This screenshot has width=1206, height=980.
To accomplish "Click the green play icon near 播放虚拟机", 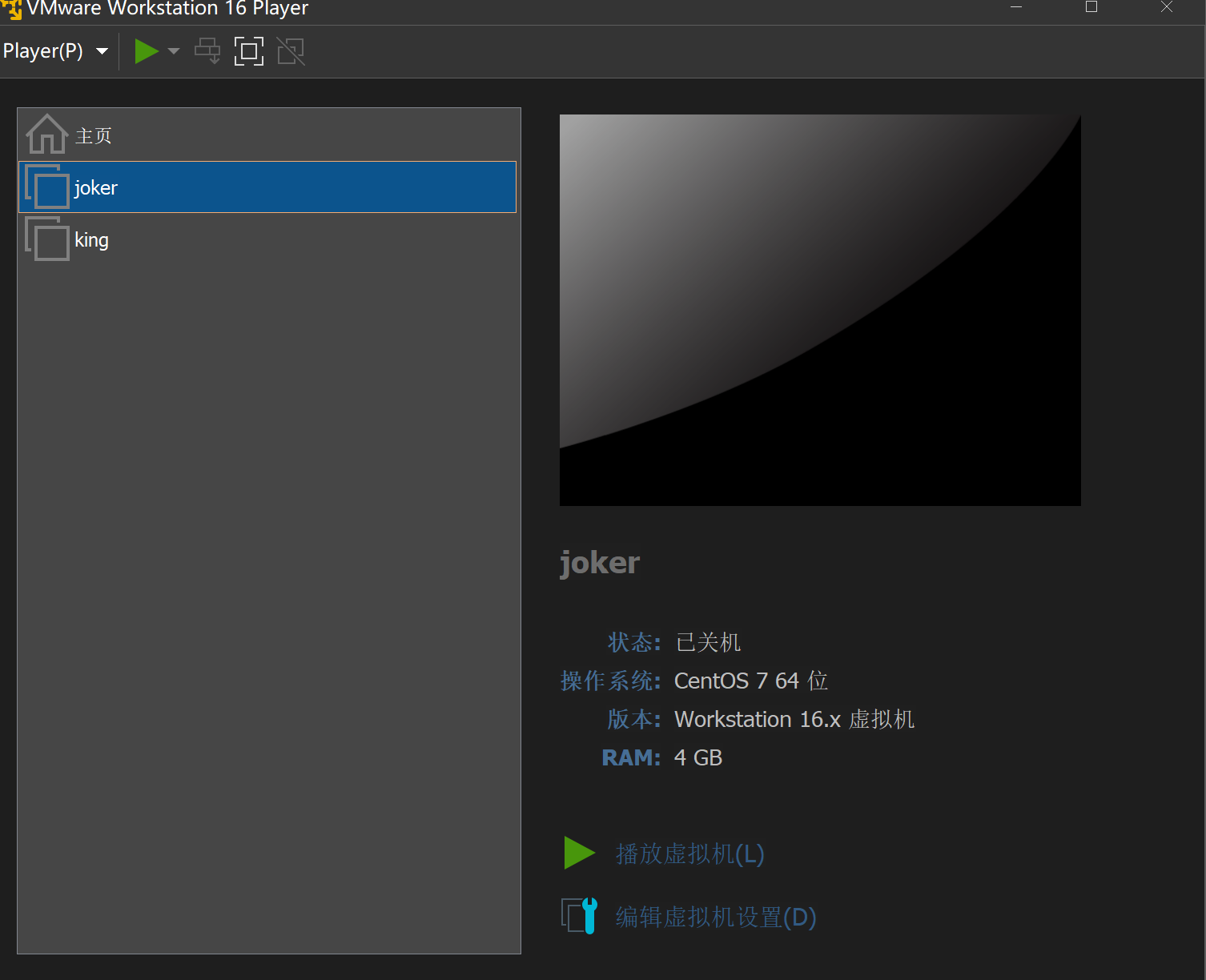I will 579,853.
